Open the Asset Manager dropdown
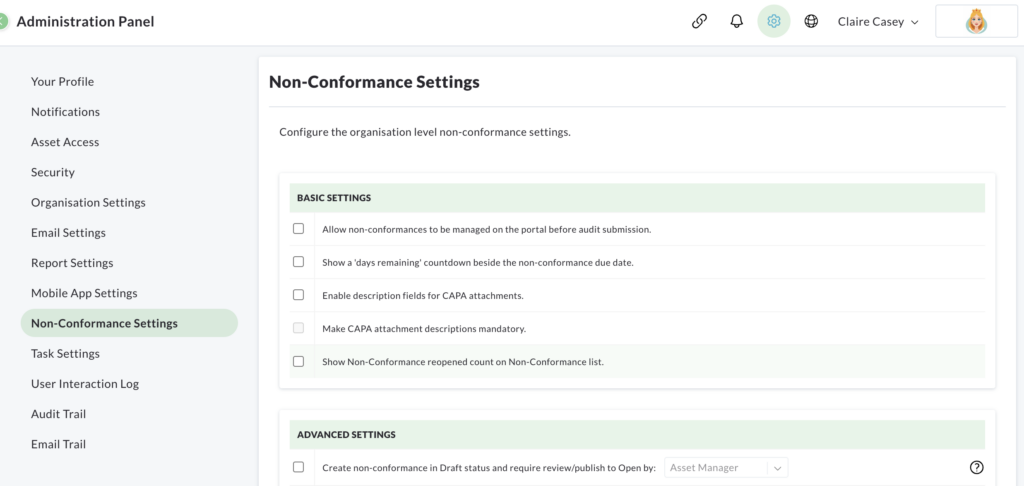This screenshot has height=486, width=1024. point(726,468)
